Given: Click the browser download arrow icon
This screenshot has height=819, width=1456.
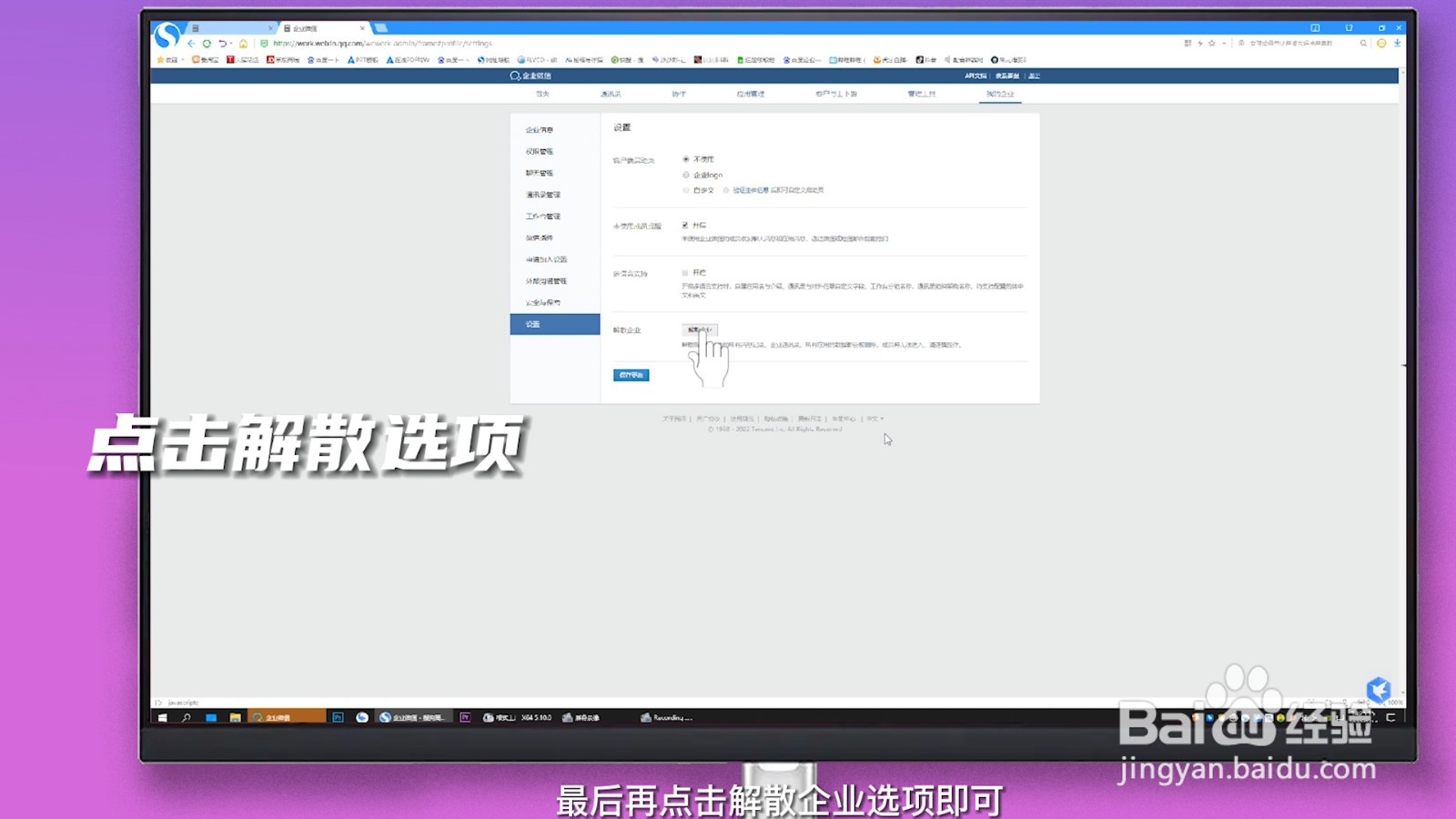Looking at the screenshot, I should pos(1397,43).
